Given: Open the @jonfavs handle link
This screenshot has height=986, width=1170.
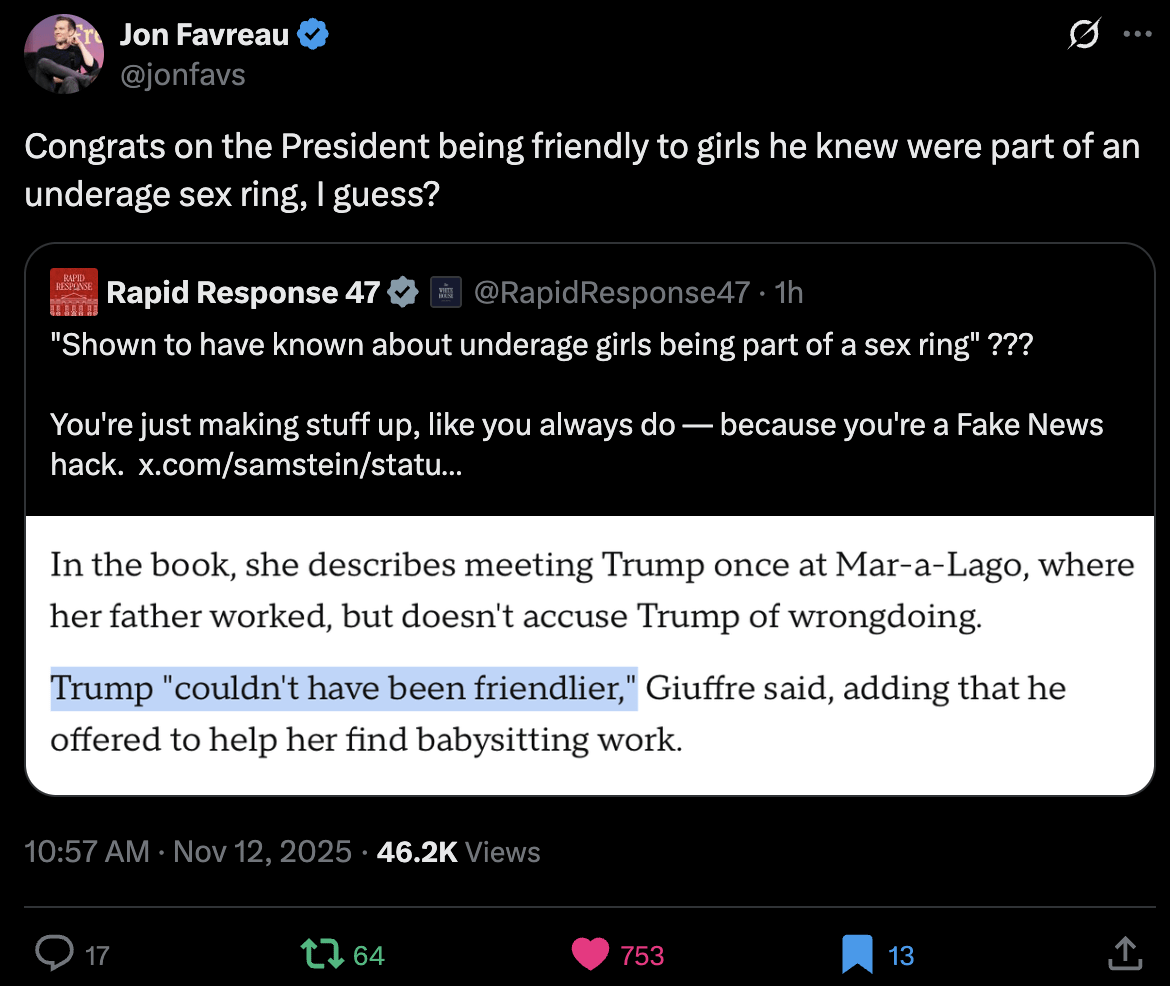Looking at the screenshot, I should click(182, 74).
